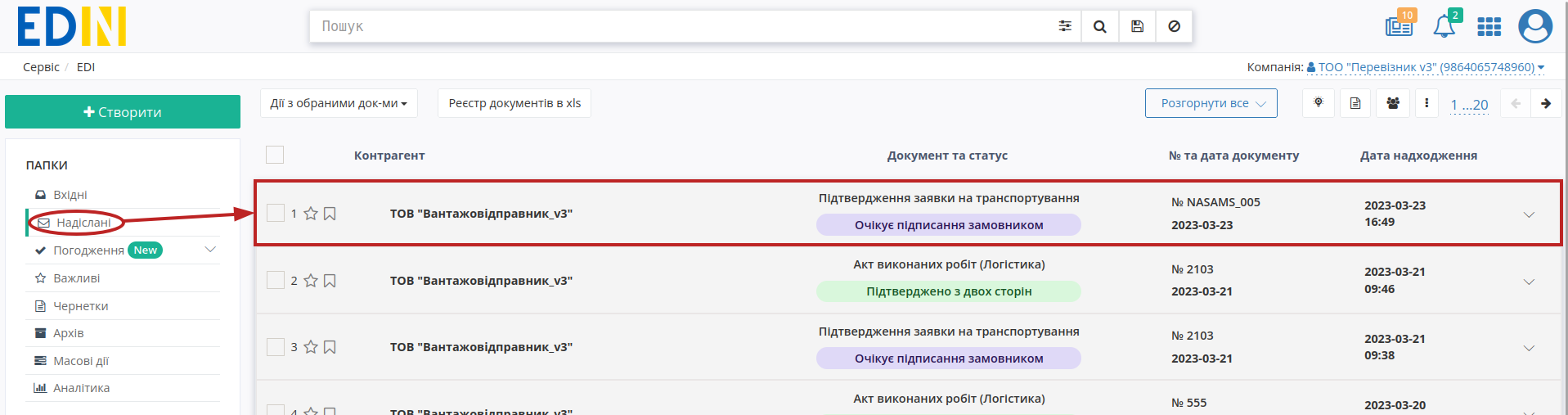Expand row dated 2023-03-21 09:46 chevron
1568x415 pixels.
1529,282
